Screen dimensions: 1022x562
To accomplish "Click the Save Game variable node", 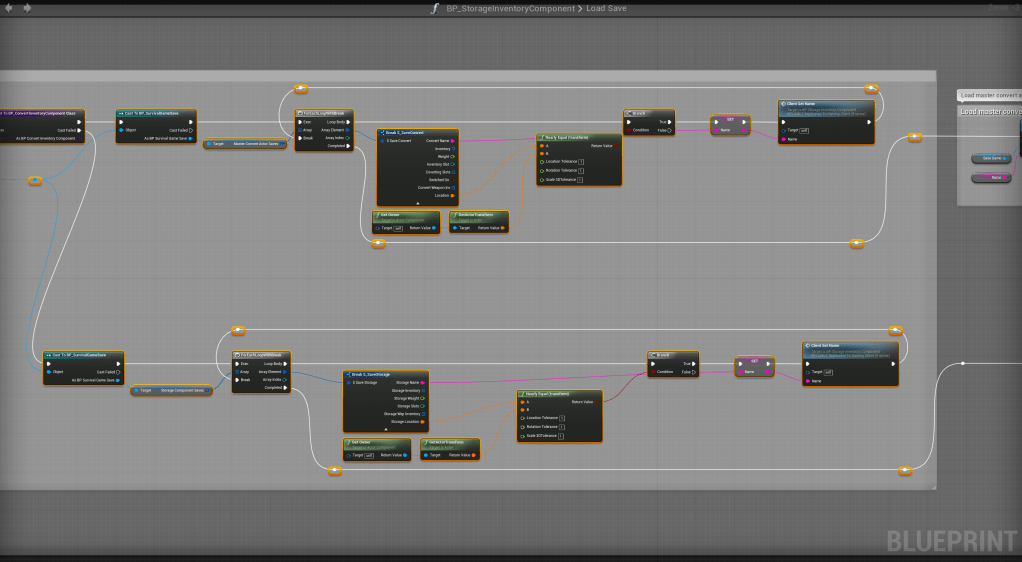I will pos(990,158).
